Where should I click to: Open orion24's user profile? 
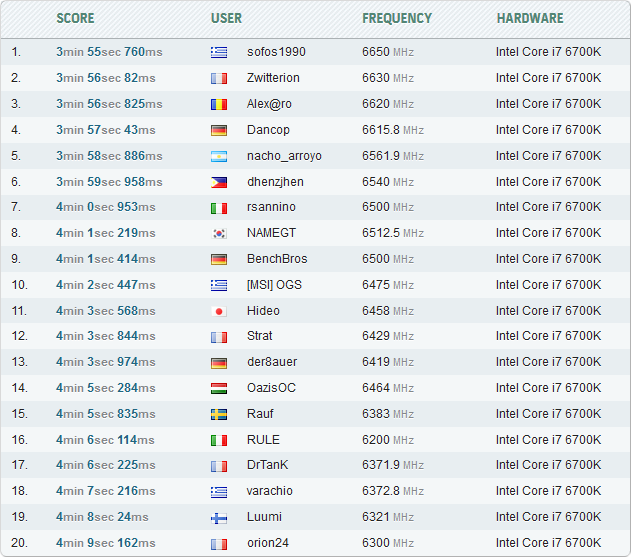click(269, 543)
